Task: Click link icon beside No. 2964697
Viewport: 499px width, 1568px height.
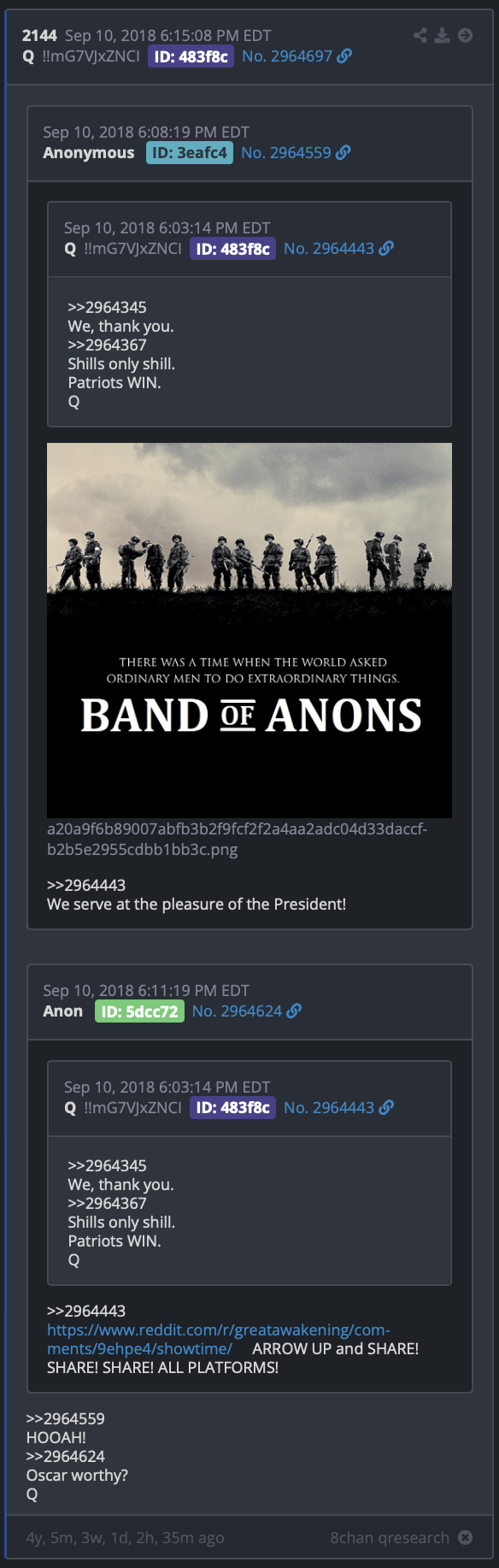Action: 344,56
